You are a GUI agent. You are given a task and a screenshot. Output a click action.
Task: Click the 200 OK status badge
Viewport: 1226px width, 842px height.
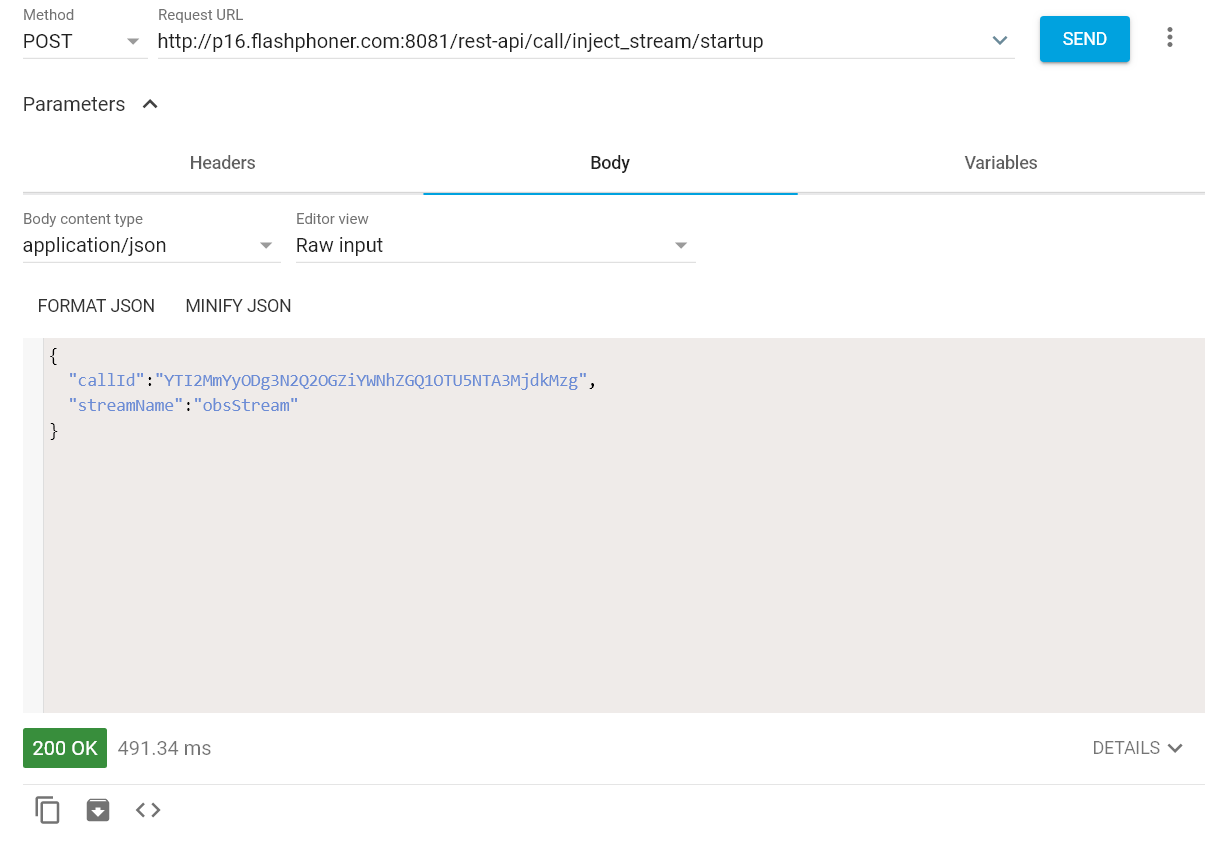tap(65, 748)
